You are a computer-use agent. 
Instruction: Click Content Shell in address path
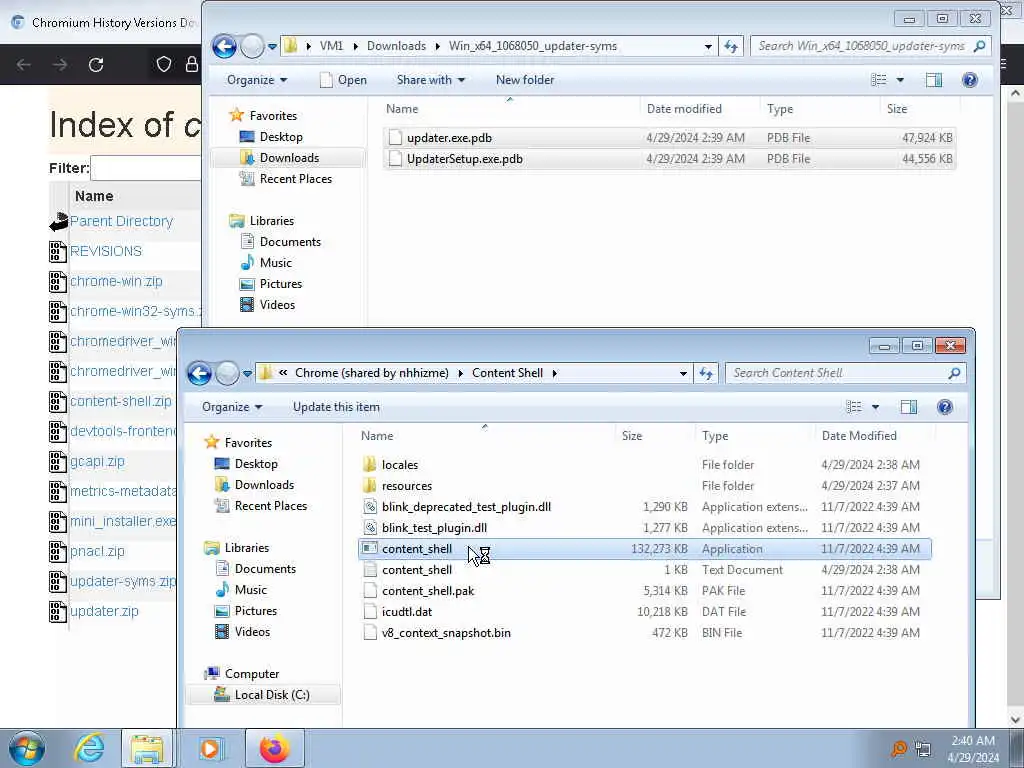[x=507, y=373]
